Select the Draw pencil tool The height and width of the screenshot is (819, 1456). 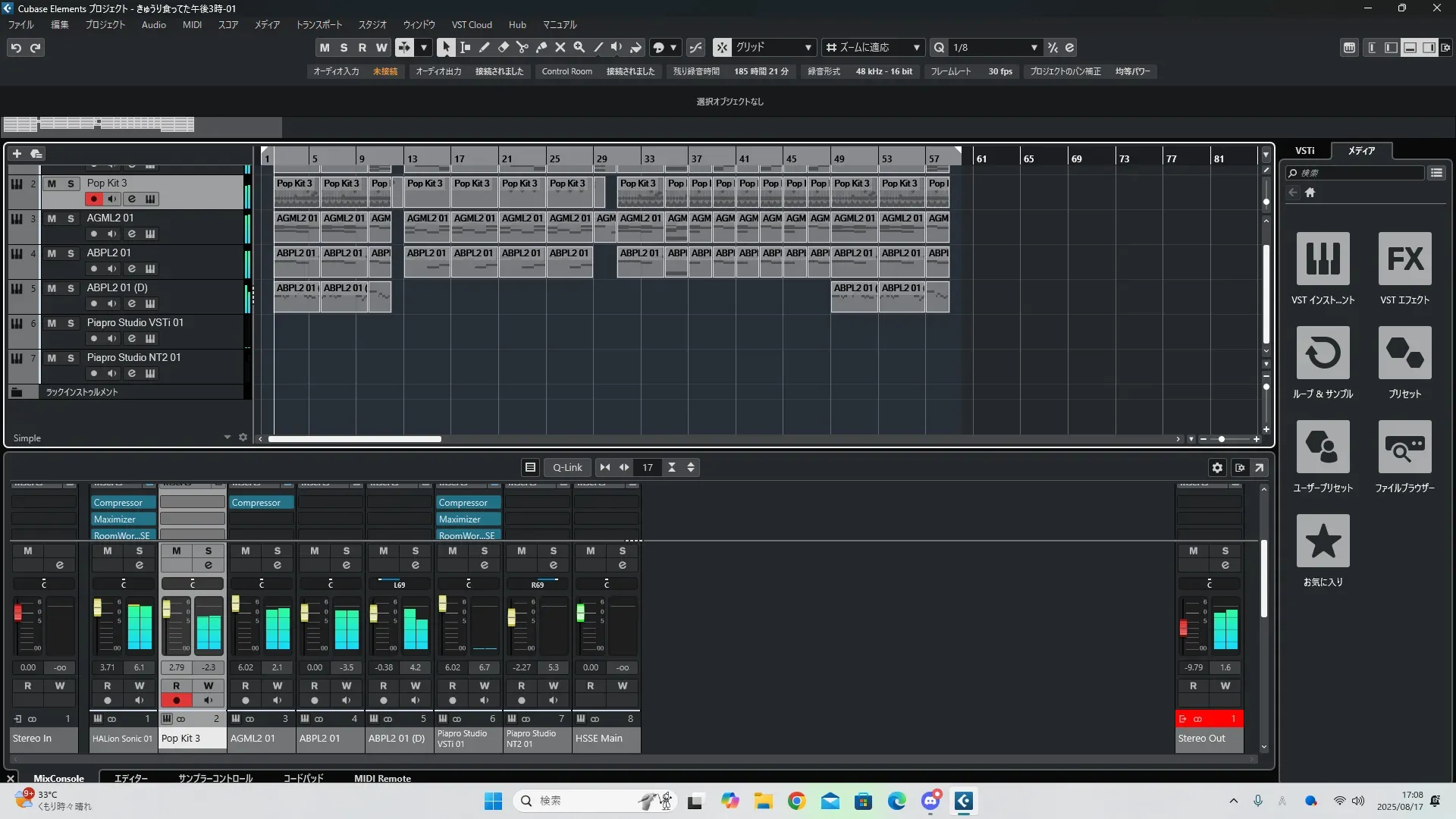484,47
